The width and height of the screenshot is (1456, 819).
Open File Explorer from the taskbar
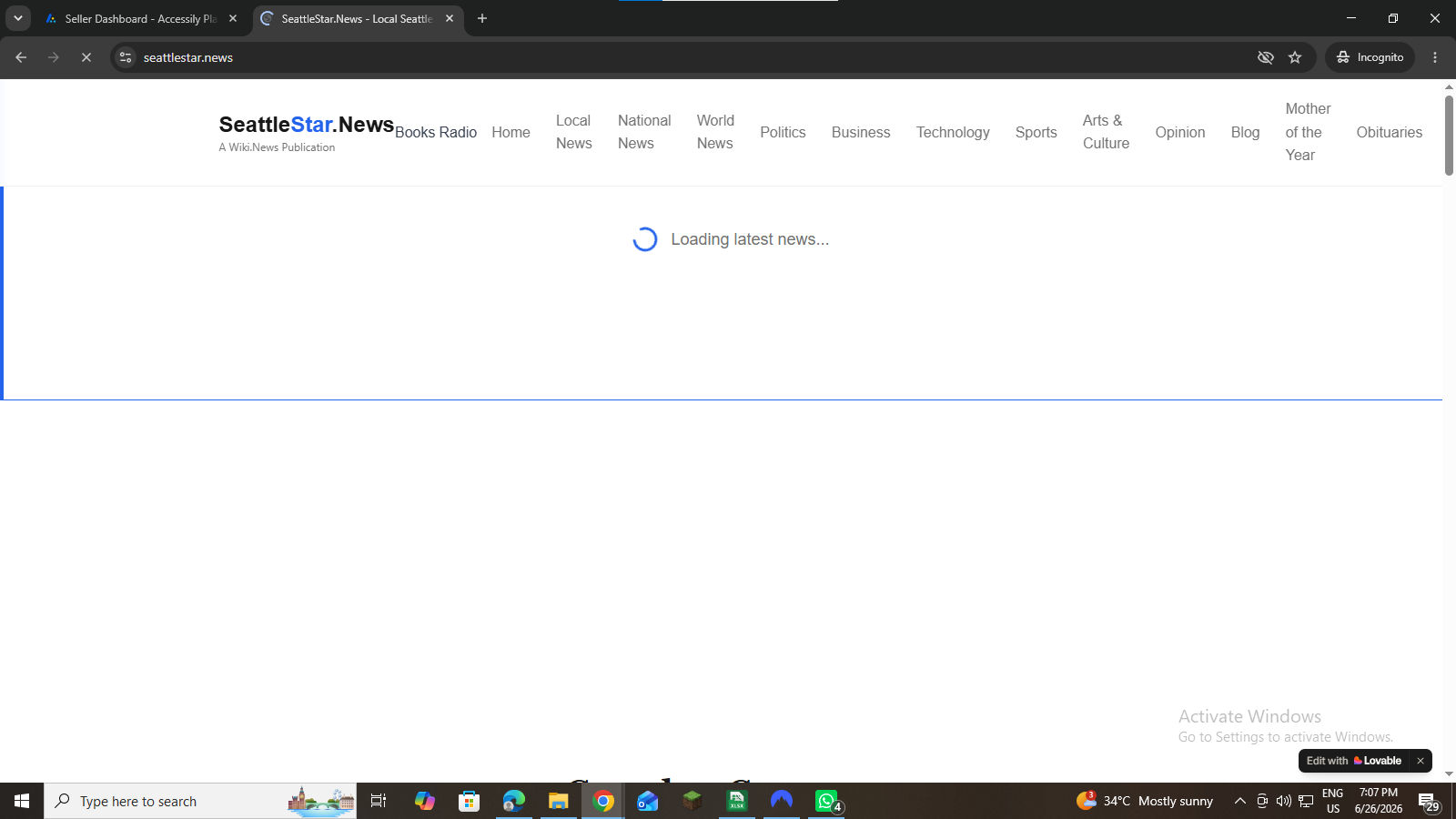(x=558, y=801)
